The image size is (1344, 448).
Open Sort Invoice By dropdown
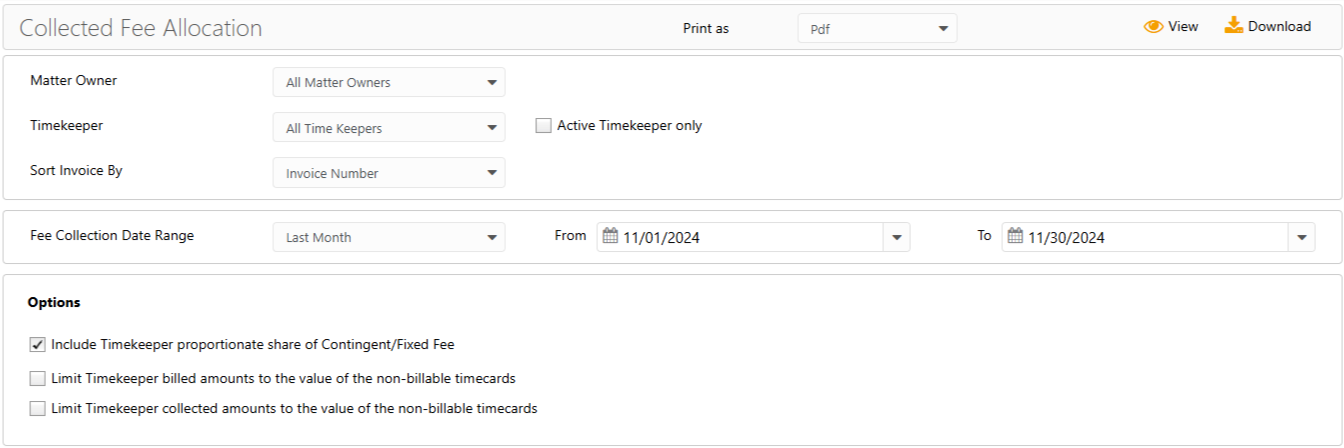tap(389, 173)
